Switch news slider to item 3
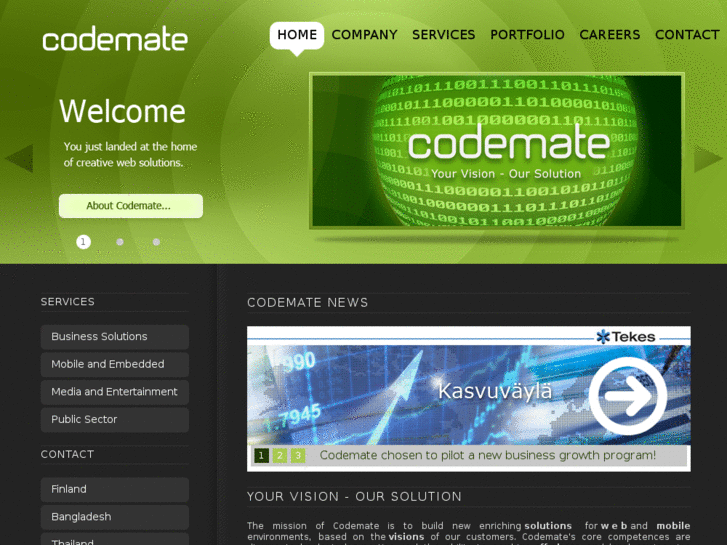Image resolution: width=727 pixels, height=545 pixels. (298, 455)
